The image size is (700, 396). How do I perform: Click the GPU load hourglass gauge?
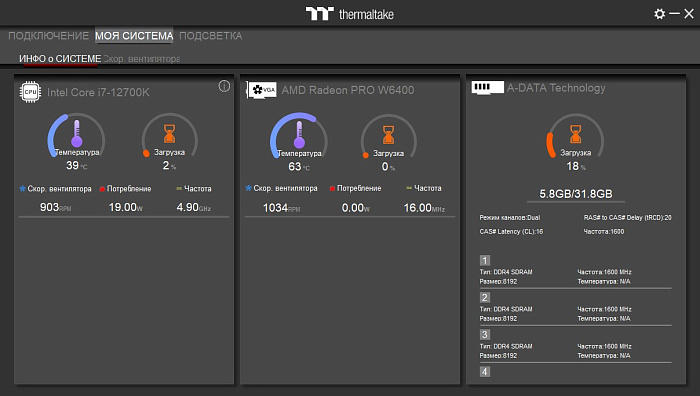(388, 135)
